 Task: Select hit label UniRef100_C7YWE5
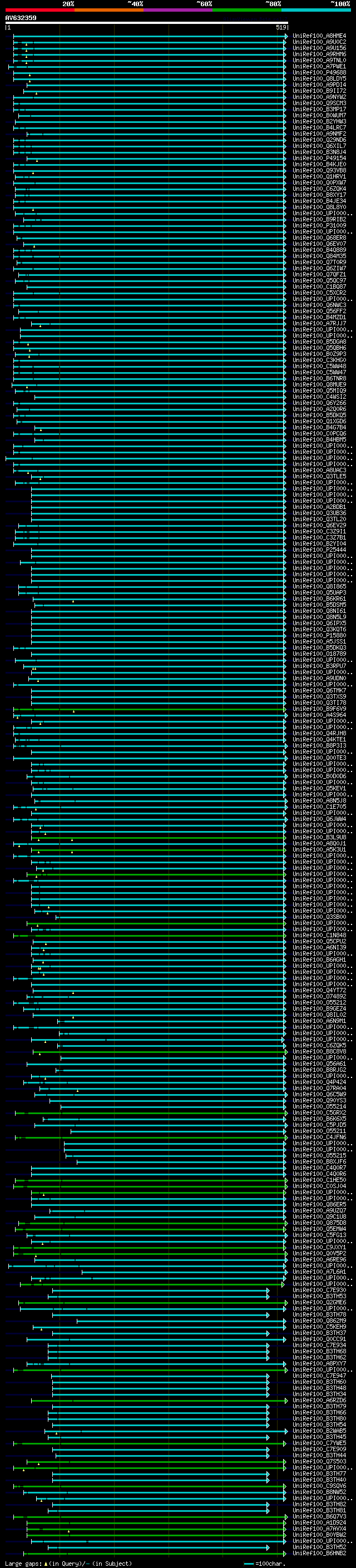click(319, 1443)
